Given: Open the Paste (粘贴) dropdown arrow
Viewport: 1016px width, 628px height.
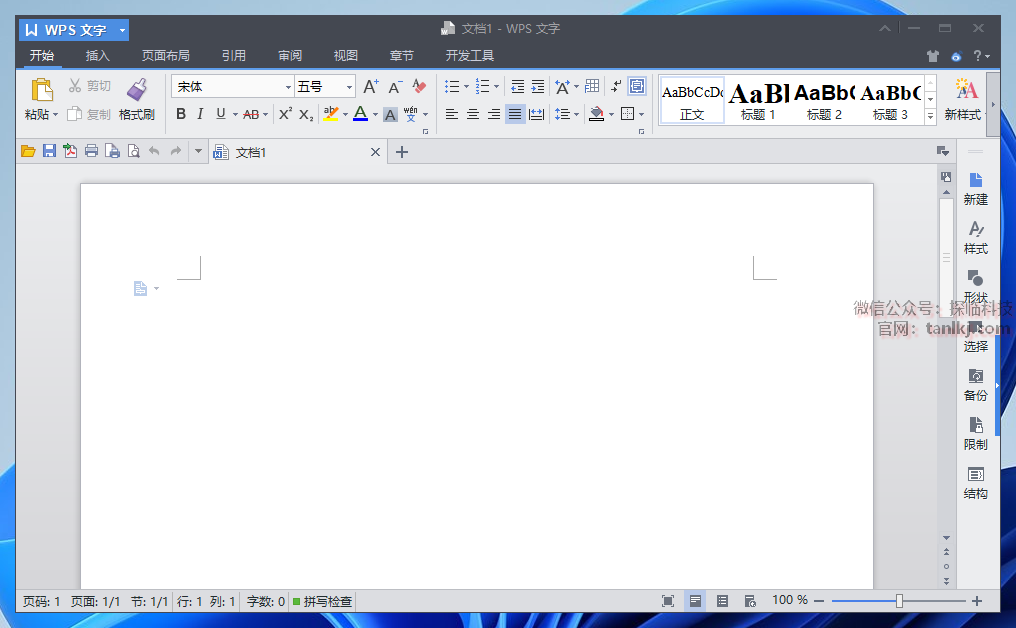Looking at the screenshot, I should click(56, 115).
